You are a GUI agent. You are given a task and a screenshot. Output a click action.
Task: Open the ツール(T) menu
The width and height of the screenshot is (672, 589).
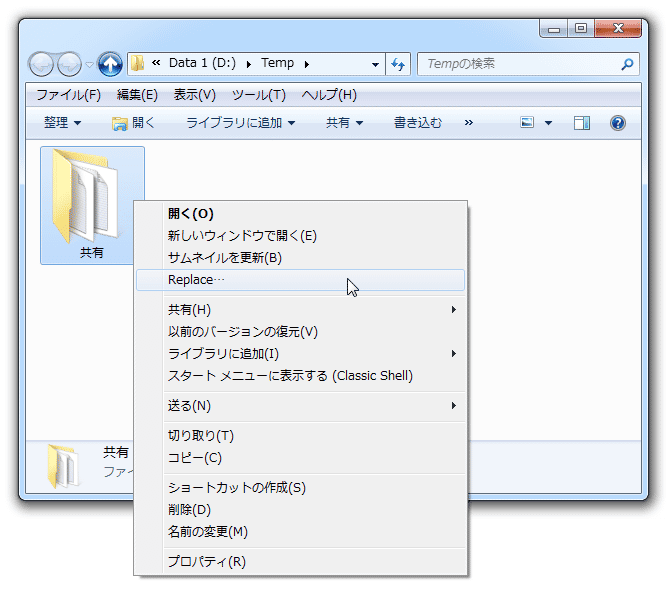[259, 95]
